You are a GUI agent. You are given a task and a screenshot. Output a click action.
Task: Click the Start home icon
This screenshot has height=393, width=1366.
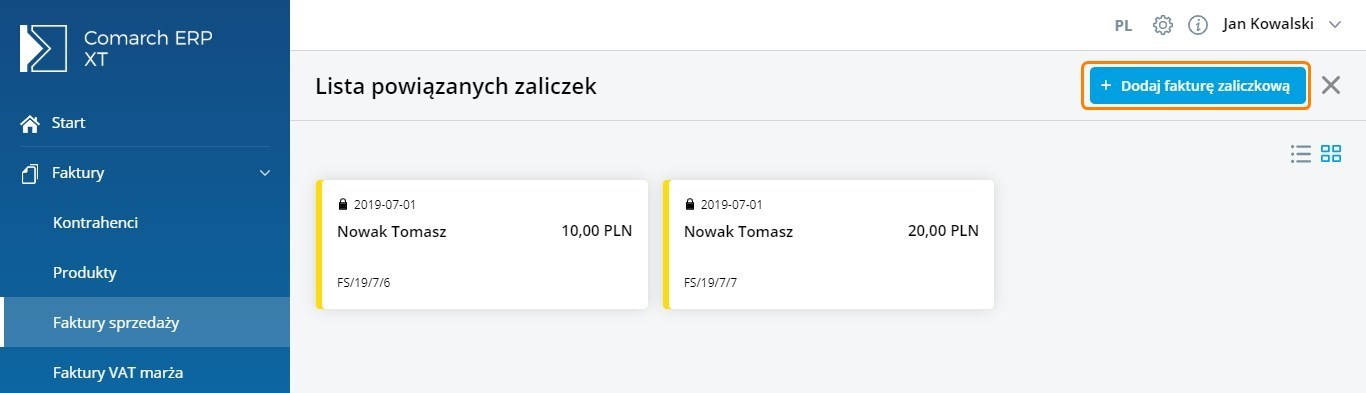[x=30, y=123]
